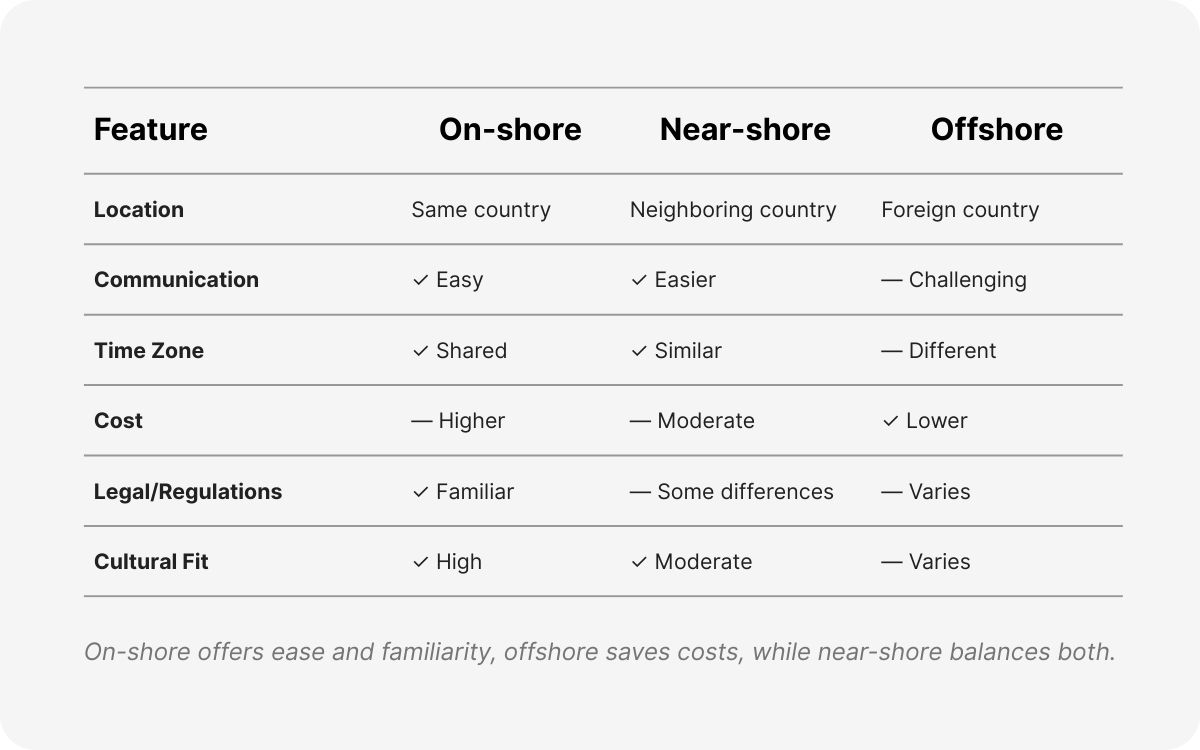This screenshot has width=1200, height=750.
Task: Click the italic caption below the table
Action: (599, 652)
